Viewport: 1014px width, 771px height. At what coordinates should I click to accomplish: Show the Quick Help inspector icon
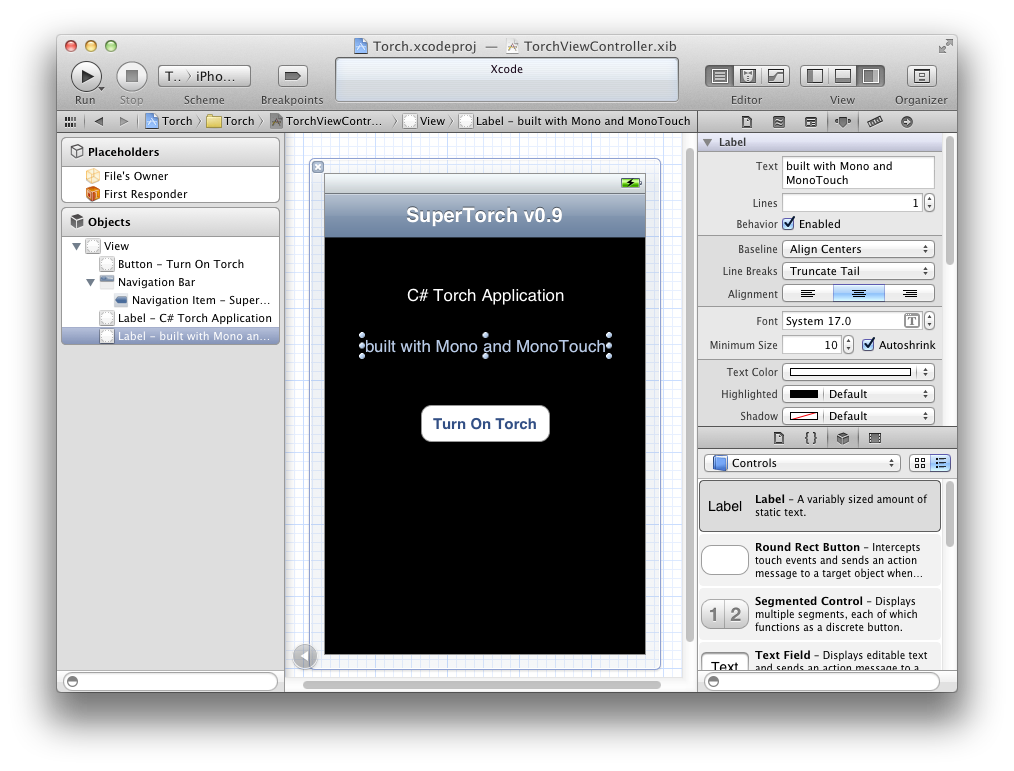point(779,122)
